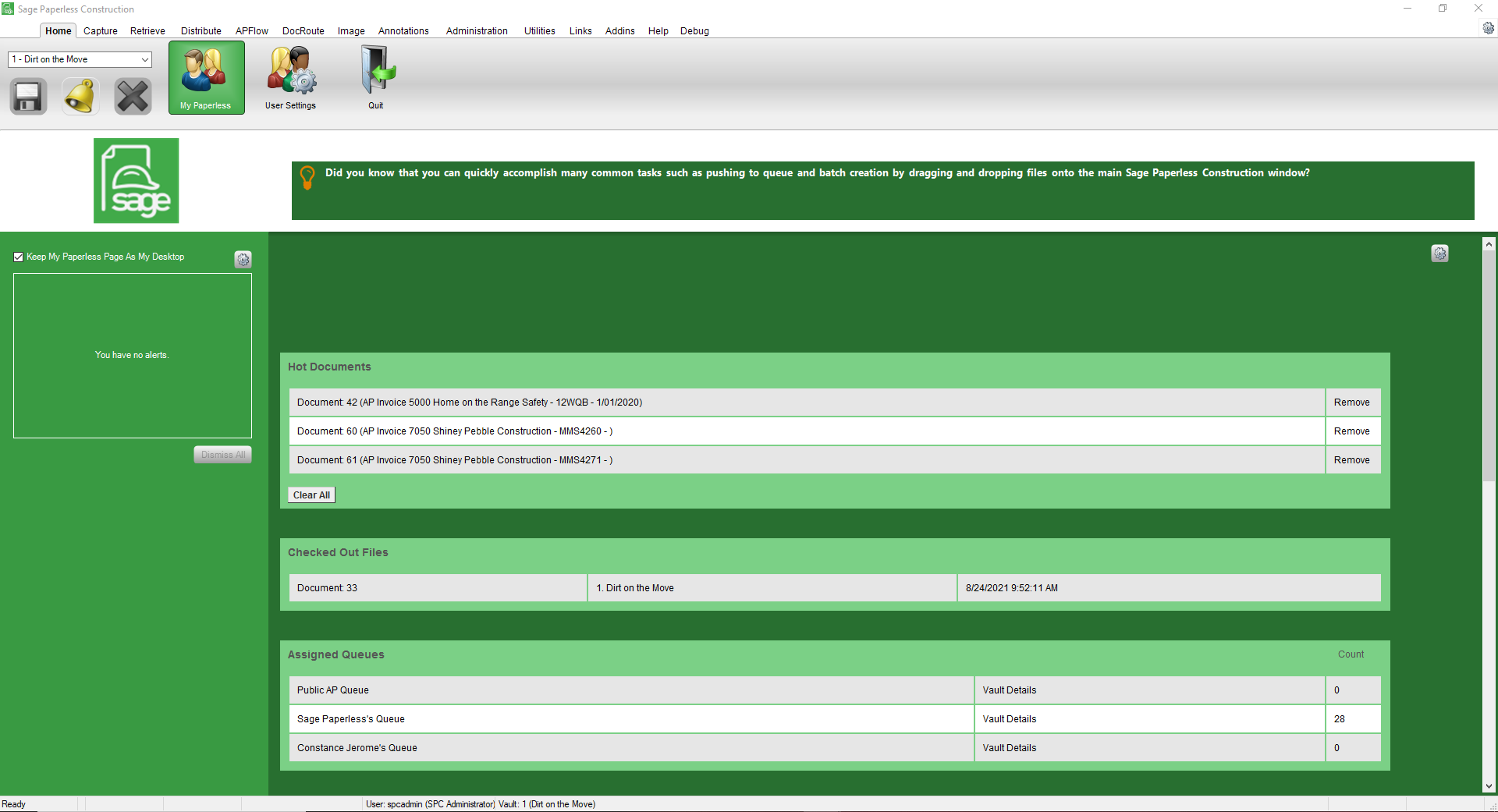
Task: Click the count 28 for Sage Paperless's Queue
Action: 1353,719
